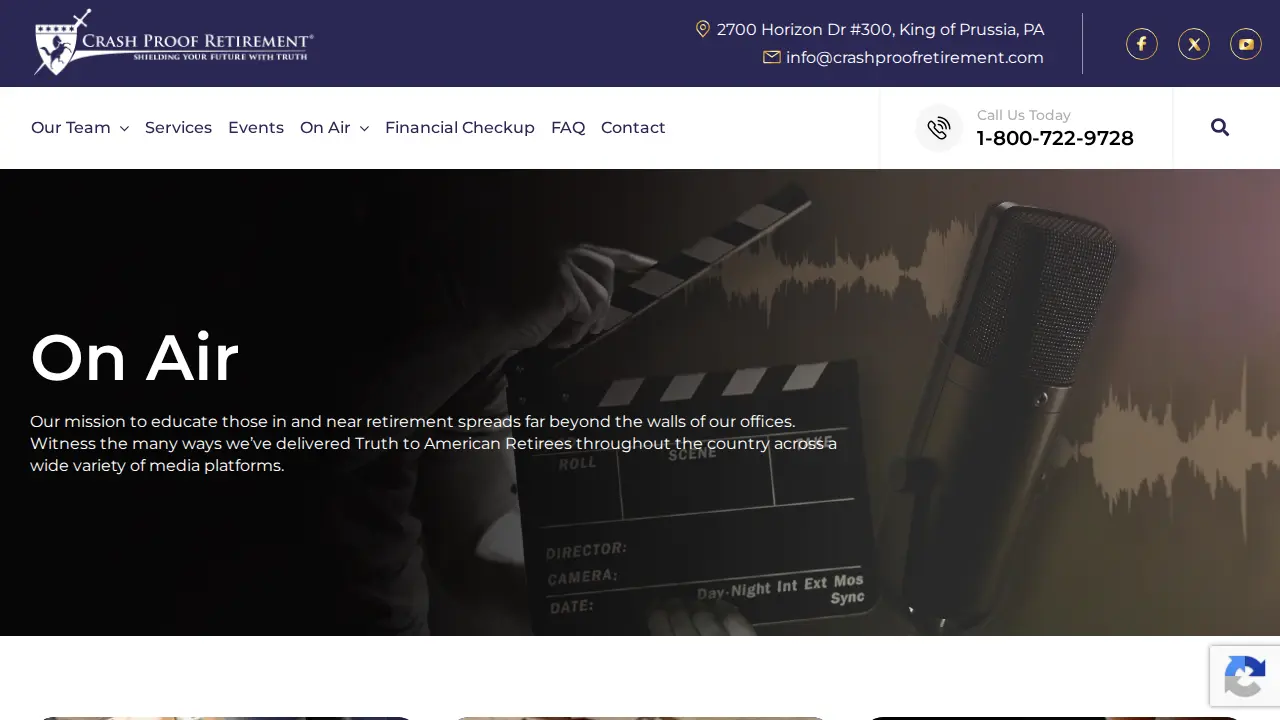Screen dimensions: 1280x720
Task: Open the Financial Checkup page
Action: [460, 127]
